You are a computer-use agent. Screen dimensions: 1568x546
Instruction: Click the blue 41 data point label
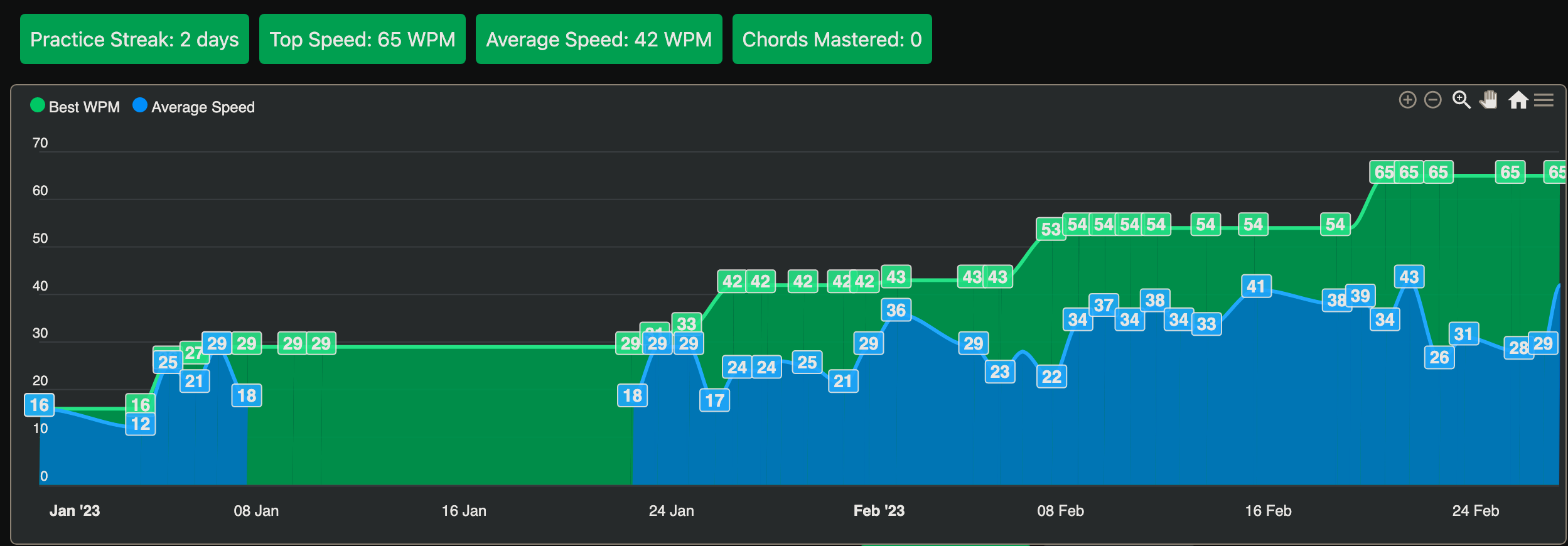tap(1256, 287)
